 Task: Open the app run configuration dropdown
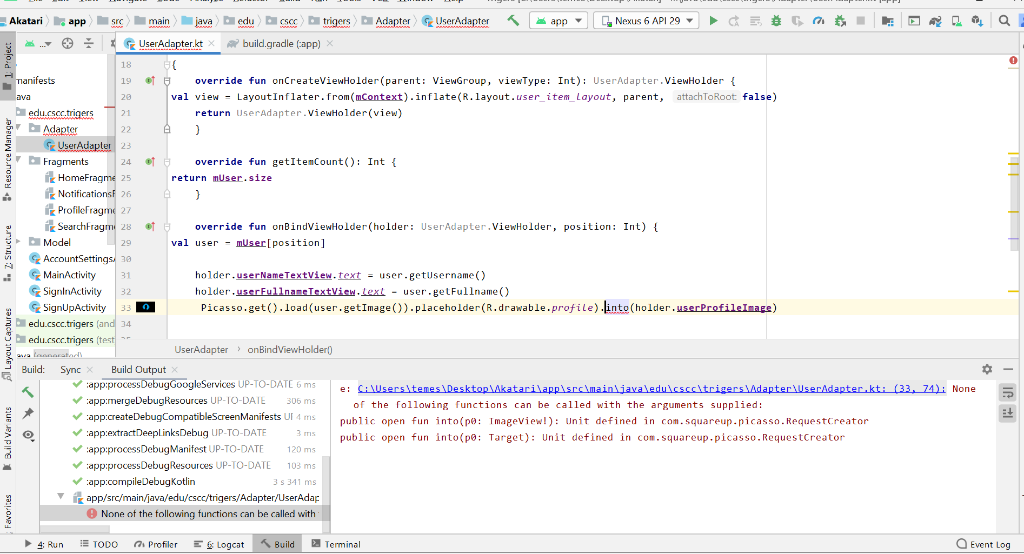pos(558,21)
